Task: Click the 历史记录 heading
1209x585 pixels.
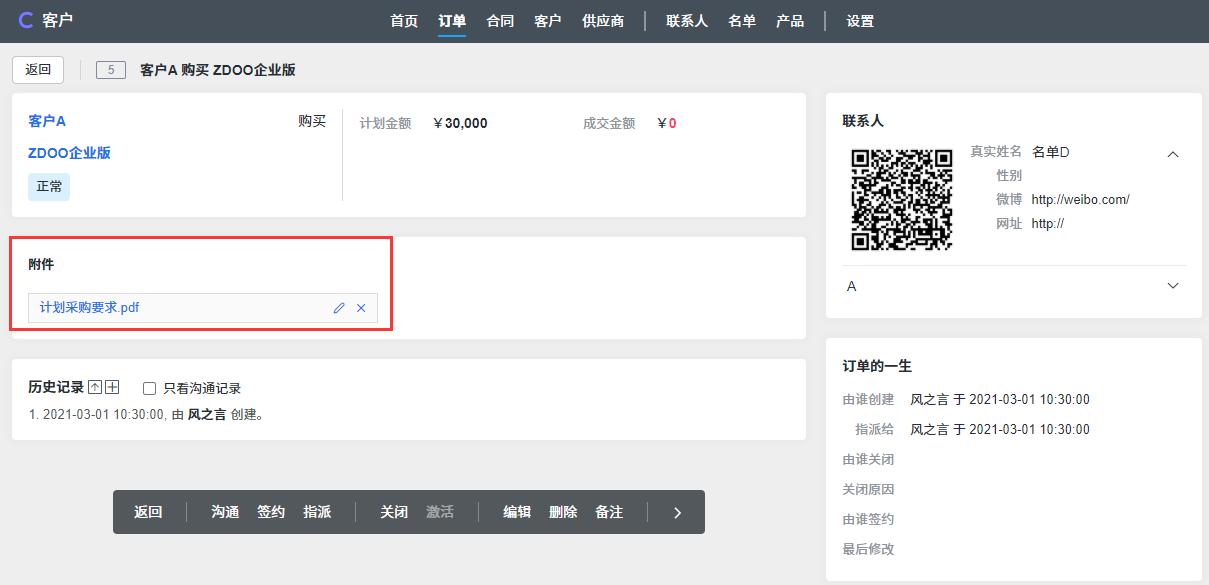Action: coord(56,388)
